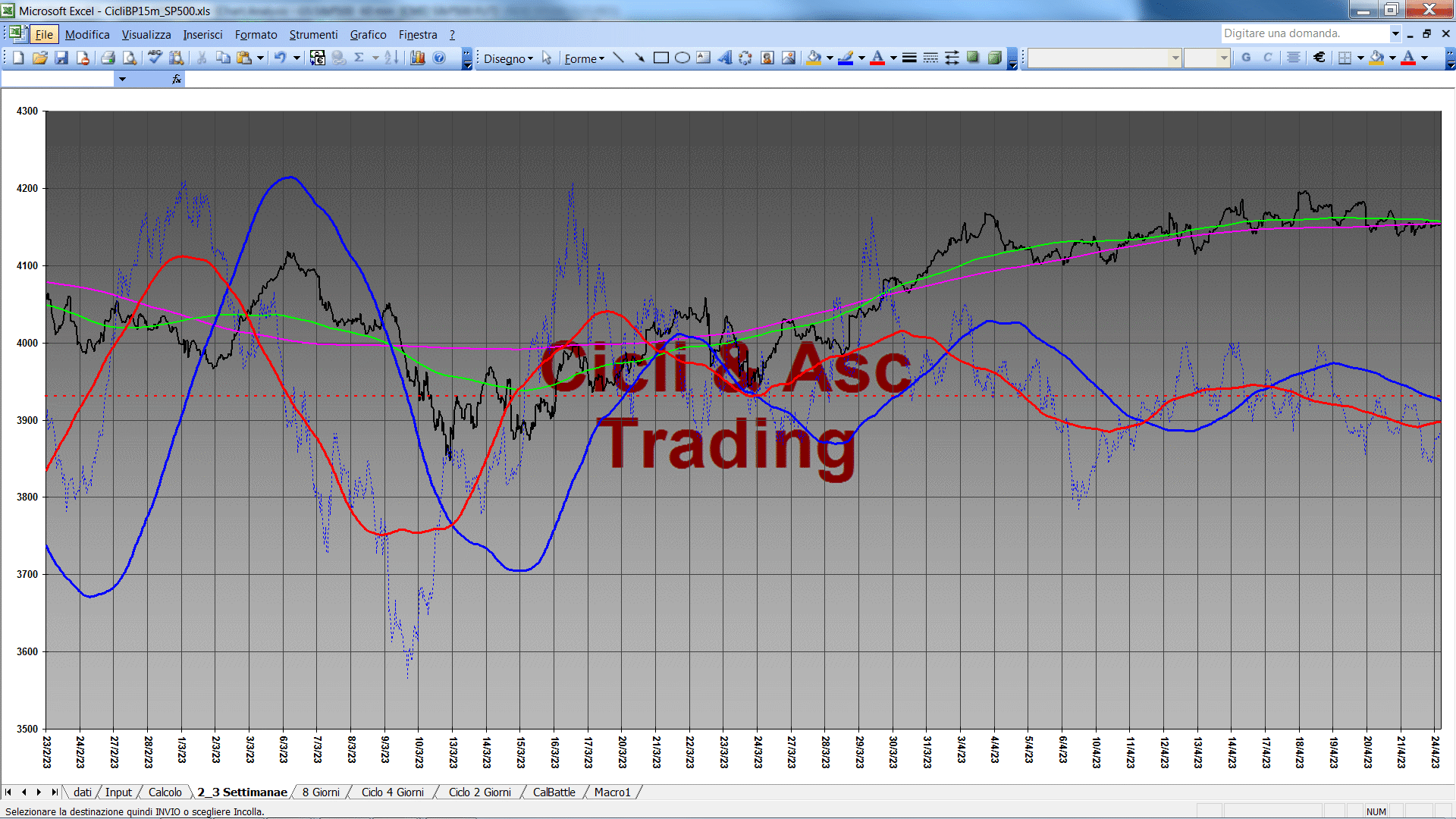Image resolution: width=1456 pixels, height=819 pixels.
Task: Click the Euro currency format icon
Action: coord(1319,58)
